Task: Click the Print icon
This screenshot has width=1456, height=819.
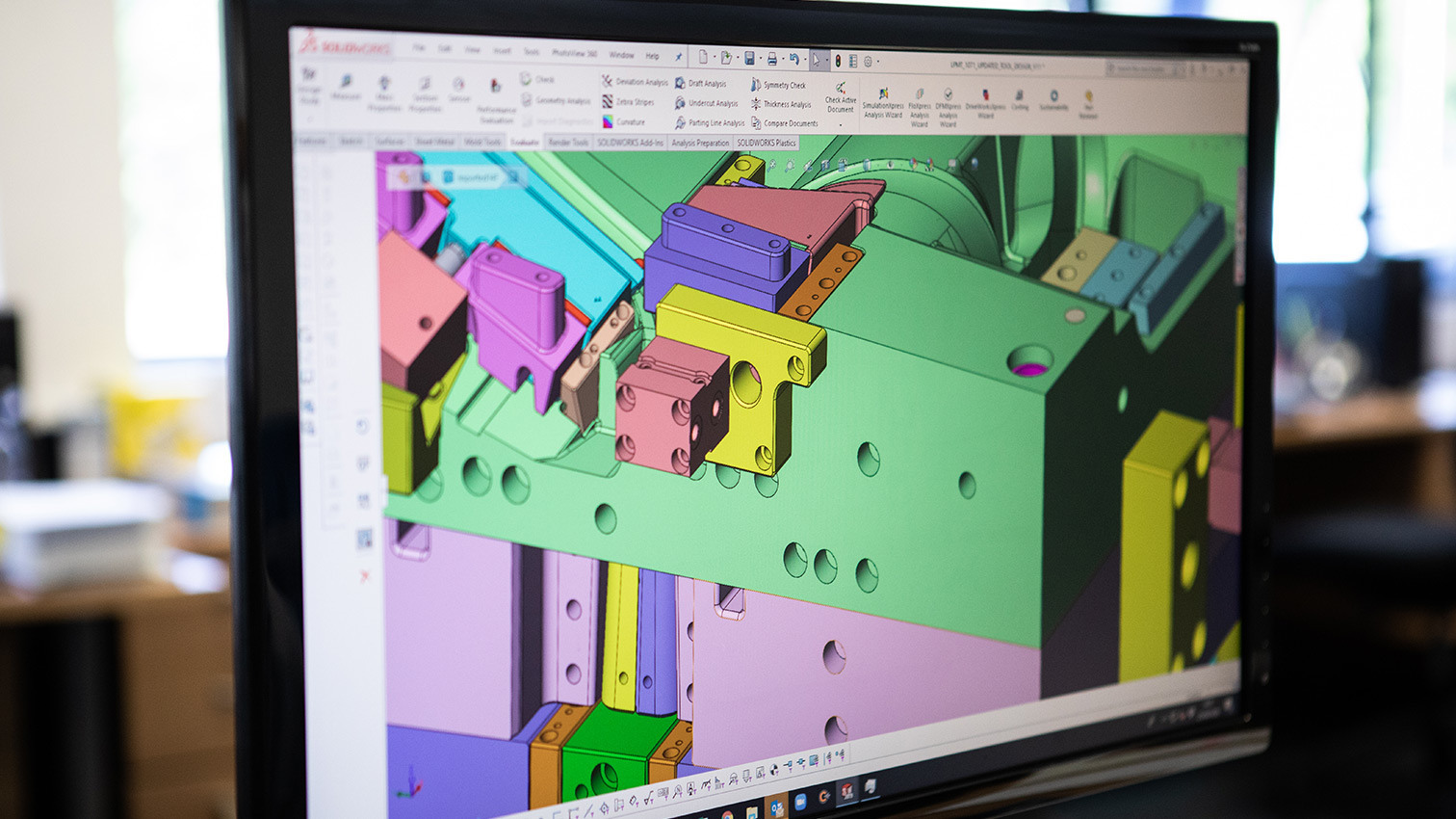Action: point(772,59)
